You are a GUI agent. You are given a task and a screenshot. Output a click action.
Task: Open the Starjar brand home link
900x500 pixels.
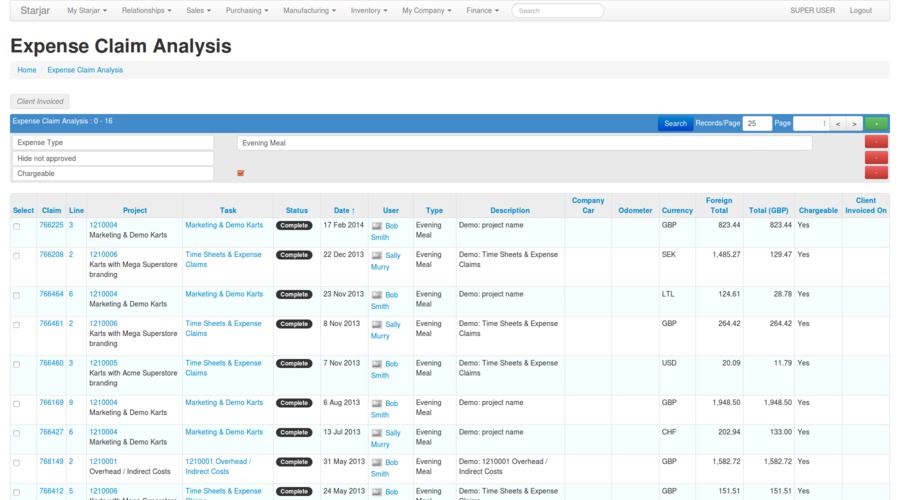pyautogui.click(x=35, y=10)
